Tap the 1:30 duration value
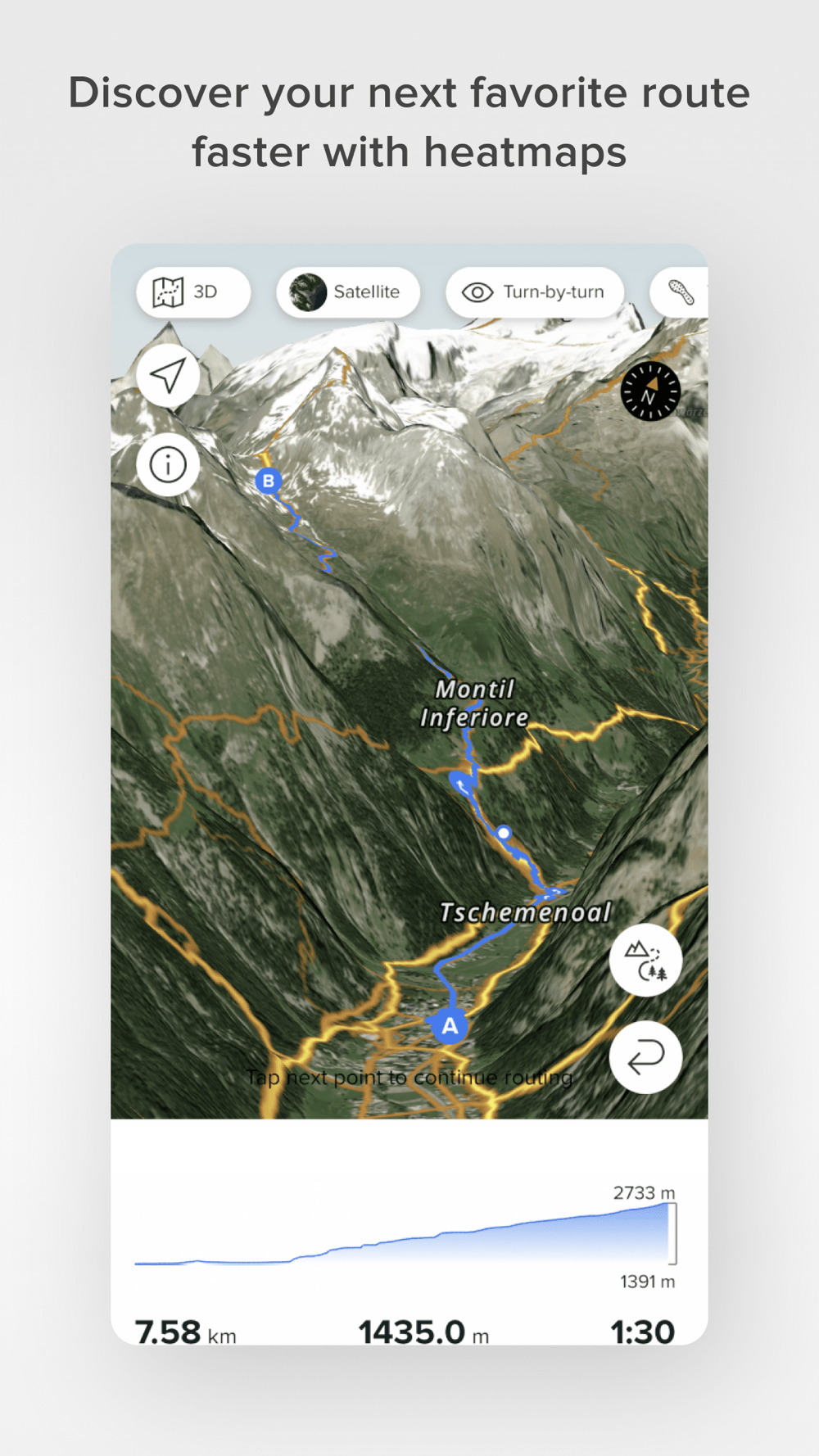Image resolution: width=819 pixels, height=1456 pixels. pyautogui.click(x=643, y=1332)
